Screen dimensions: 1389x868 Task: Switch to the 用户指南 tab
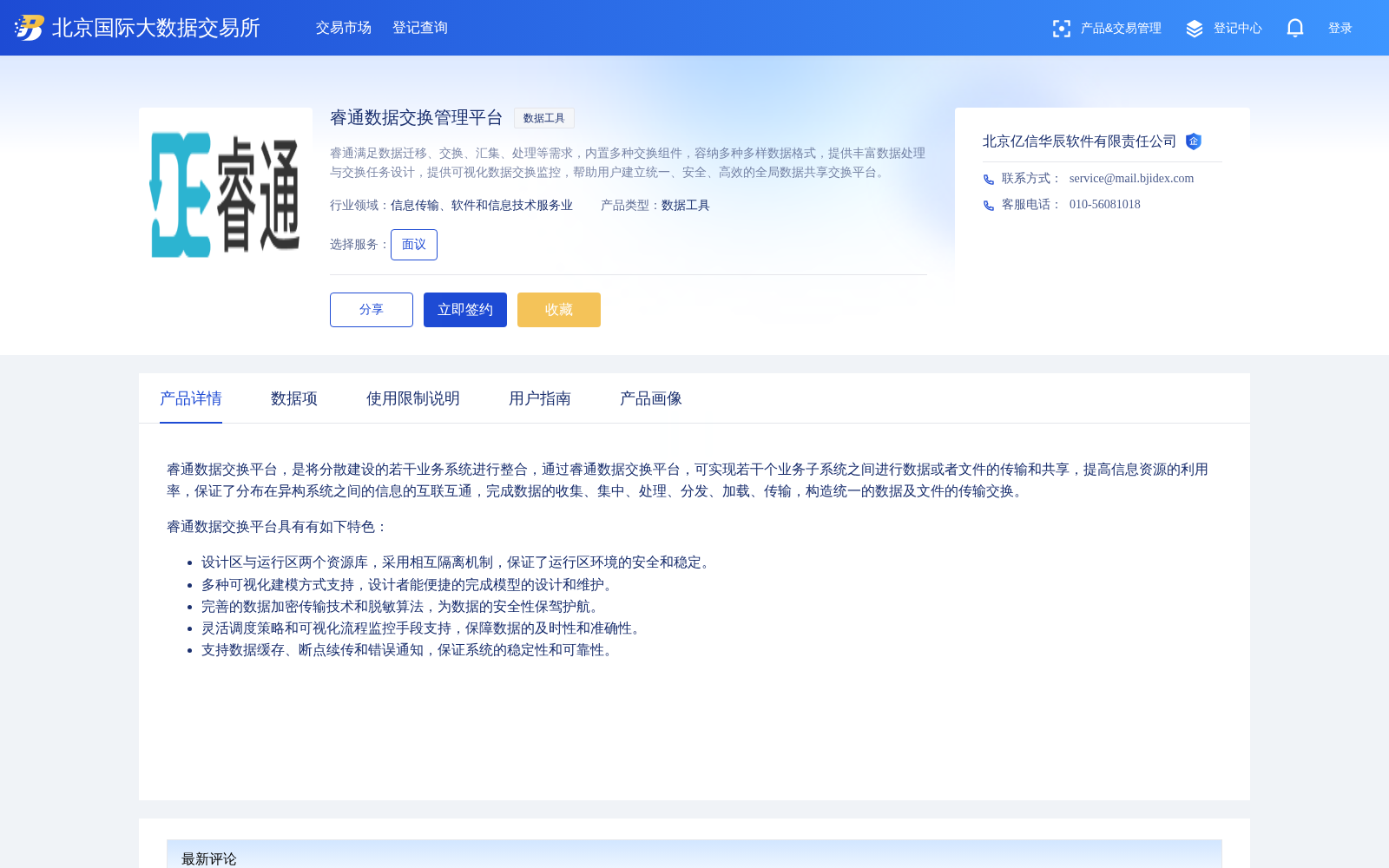click(540, 398)
